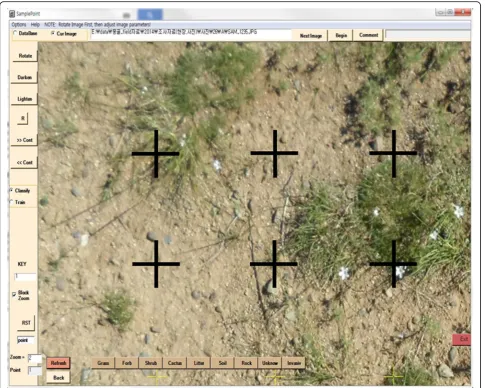Image resolution: width=485 pixels, height=388 pixels.
Task: Click the comment text box
Action: [x=428, y=34]
